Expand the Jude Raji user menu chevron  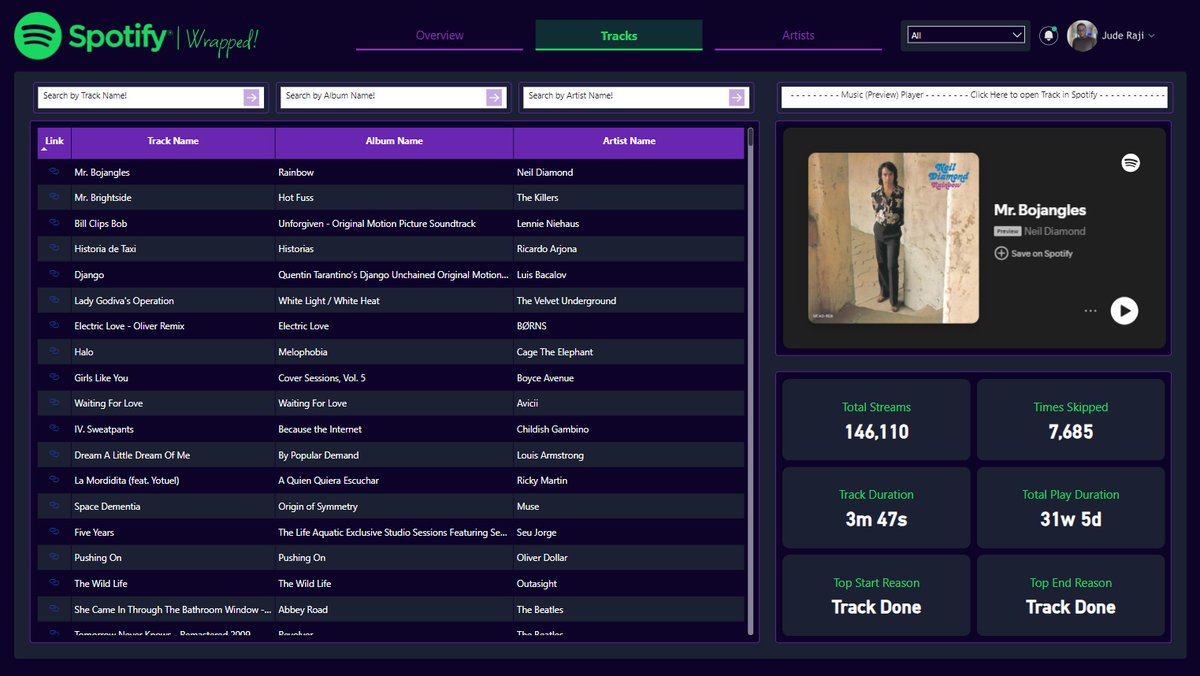coord(1152,36)
